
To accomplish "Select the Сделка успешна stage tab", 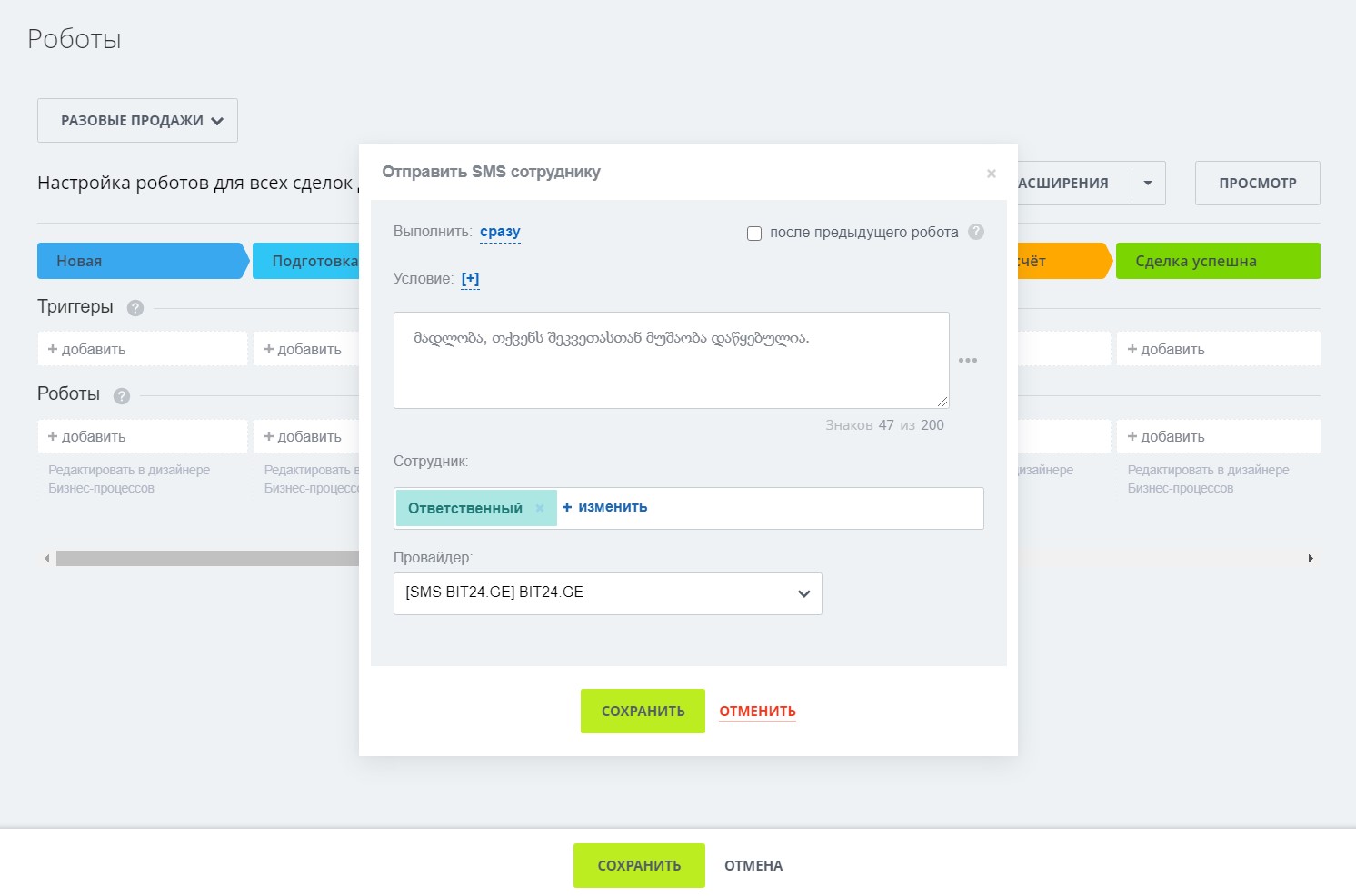I will [1216, 261].
